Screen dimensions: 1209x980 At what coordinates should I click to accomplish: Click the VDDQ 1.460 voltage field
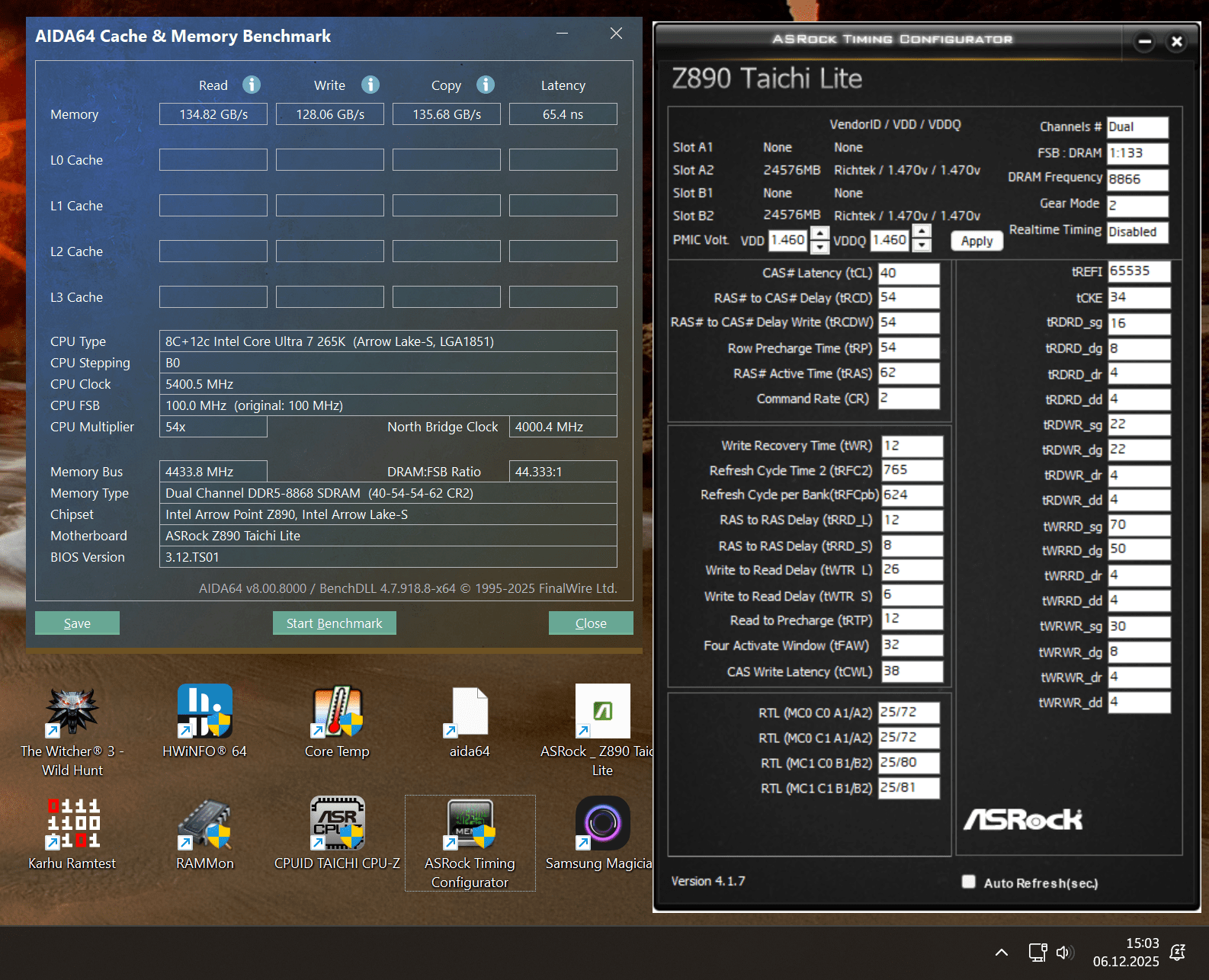(x=890, y=240)
